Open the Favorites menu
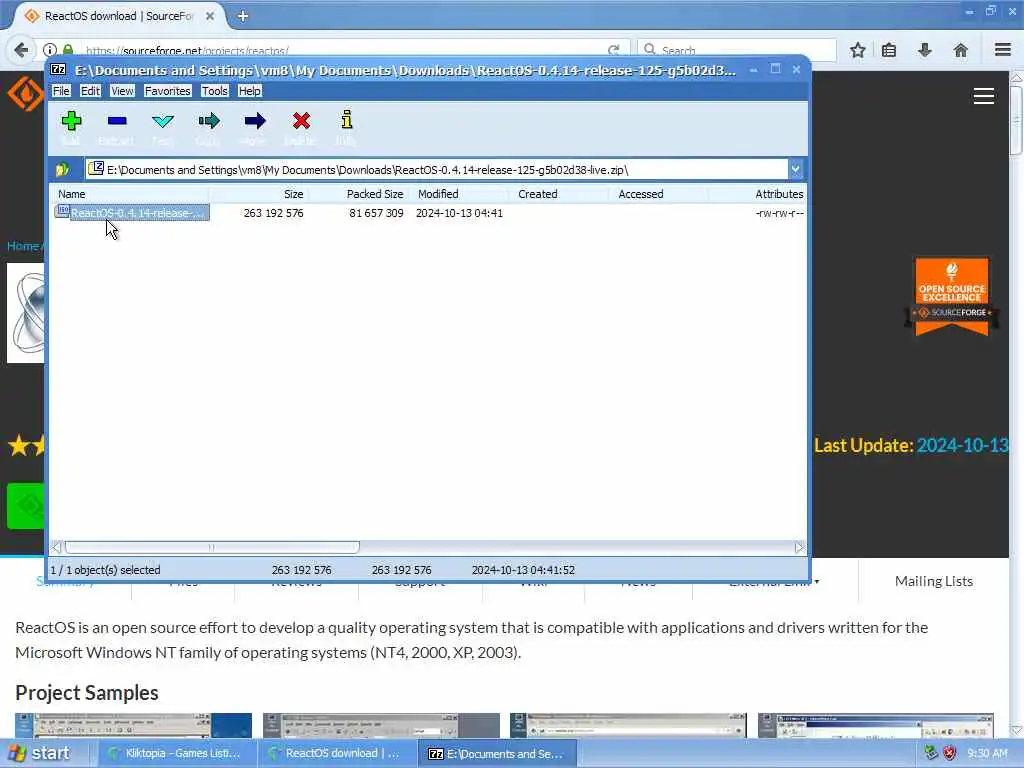1024x768 pixels. click(x=167, y=91)
